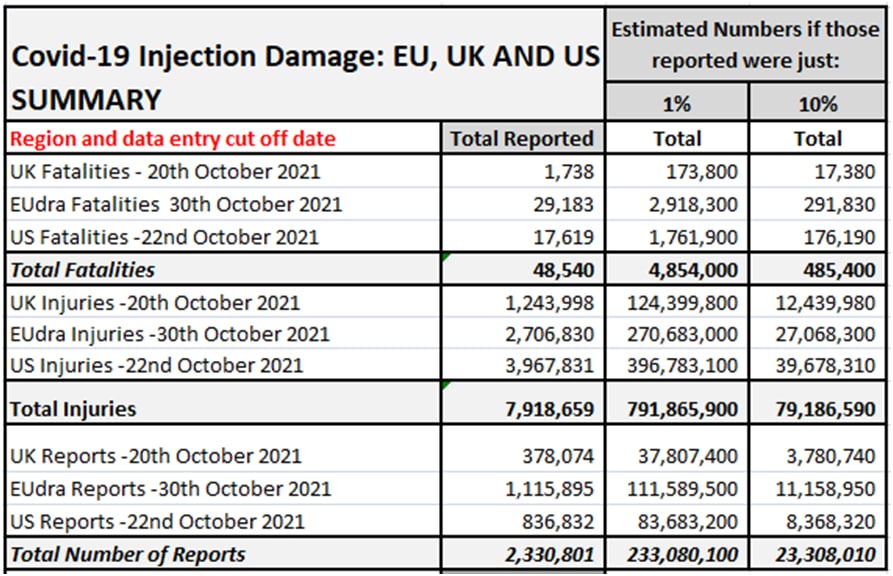Click the EUdra Fatalities row label

175,205
